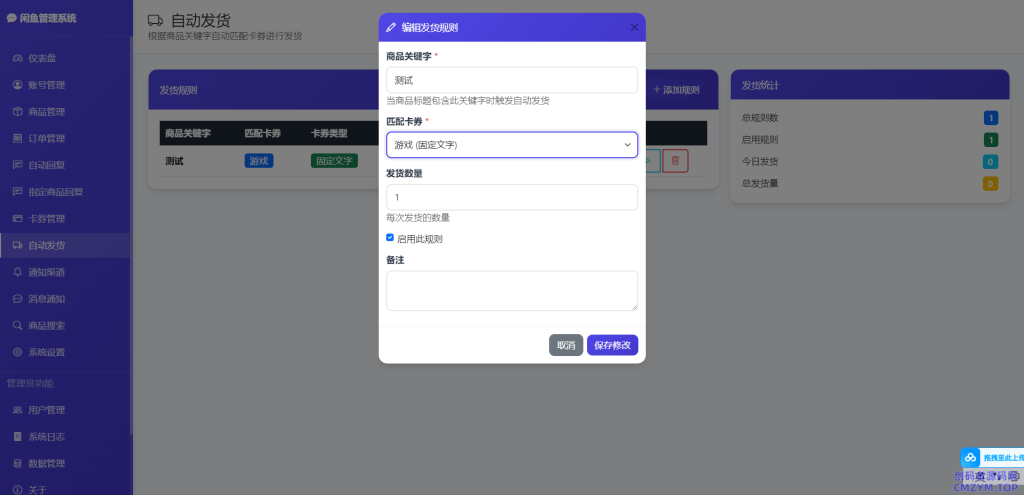Go to 订单管理 in the sidebar
The height and width of the screenshot is (495, 1024).
(46, 139)
